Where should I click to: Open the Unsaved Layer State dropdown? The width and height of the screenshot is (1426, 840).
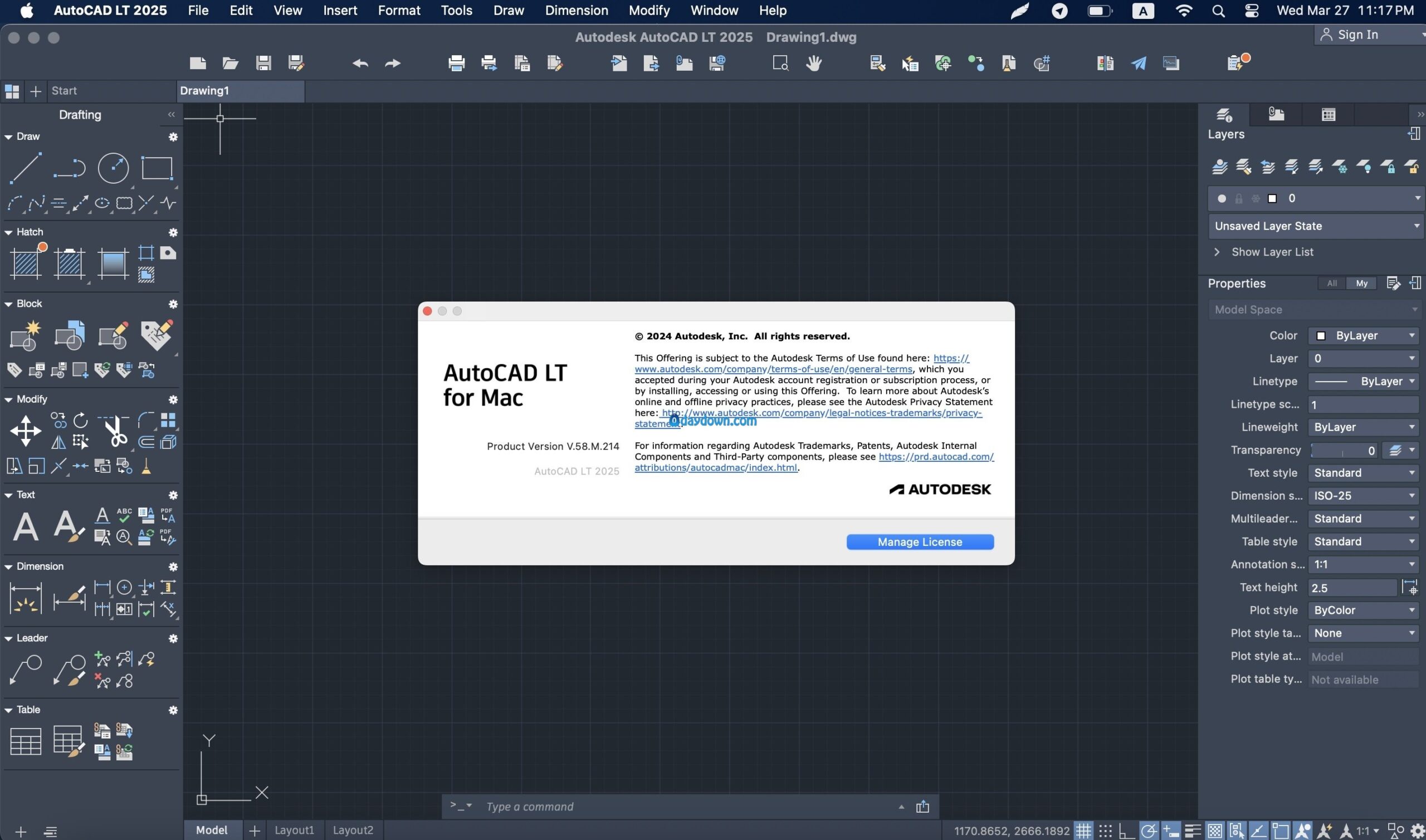pyautogui.click(x=1316, y=226)
